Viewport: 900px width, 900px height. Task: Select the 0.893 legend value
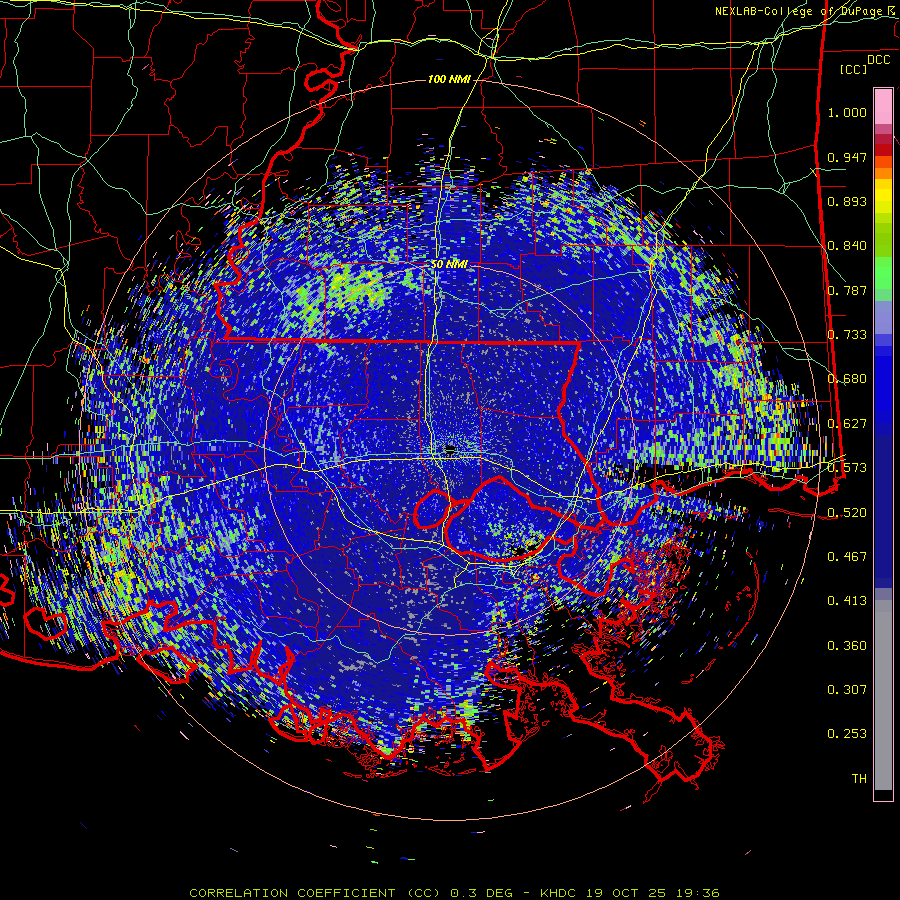847,201
